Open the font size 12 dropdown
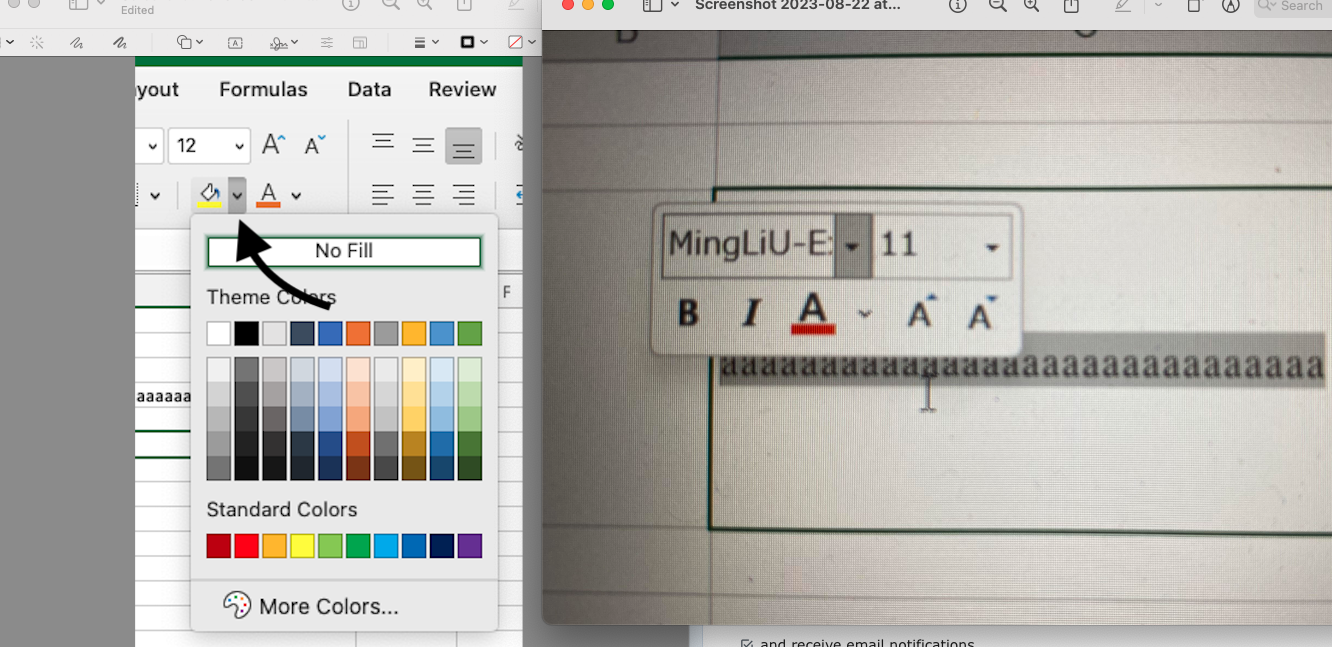The width and height of the screenshot is (1332, 647). point(239,146)
